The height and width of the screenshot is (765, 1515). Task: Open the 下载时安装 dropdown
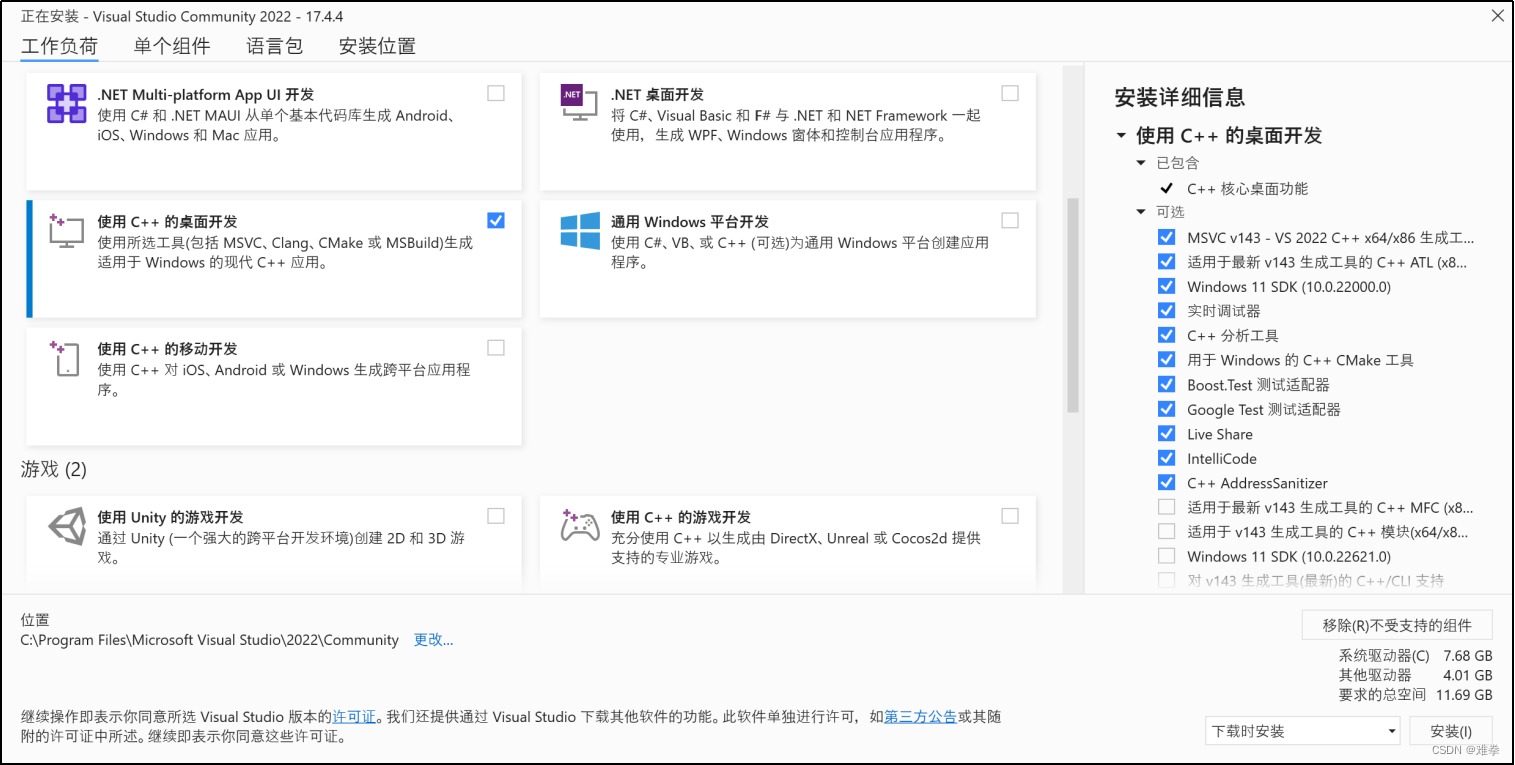click(1303, 731)
